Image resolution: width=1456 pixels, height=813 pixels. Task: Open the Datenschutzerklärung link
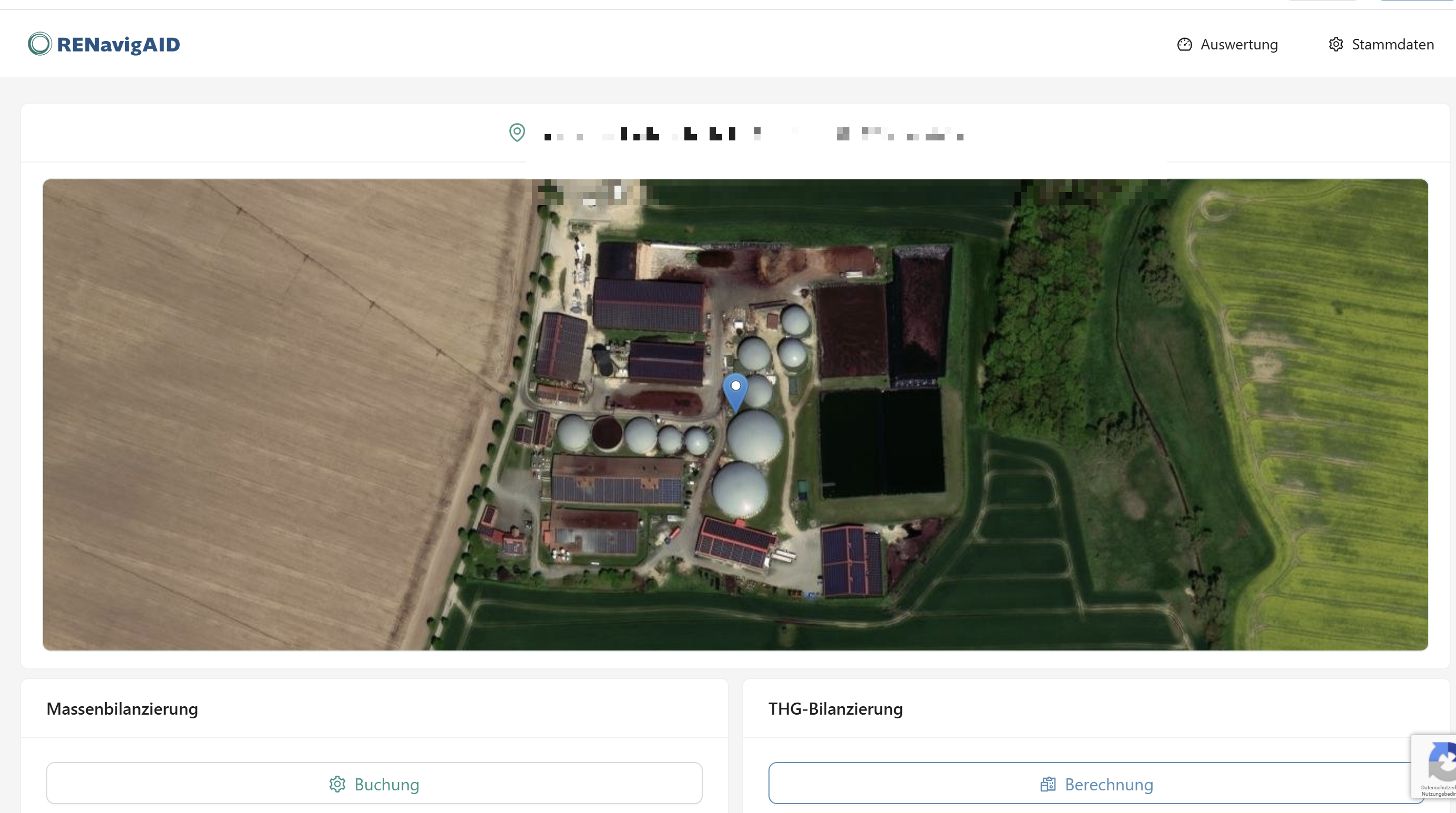1439,787
